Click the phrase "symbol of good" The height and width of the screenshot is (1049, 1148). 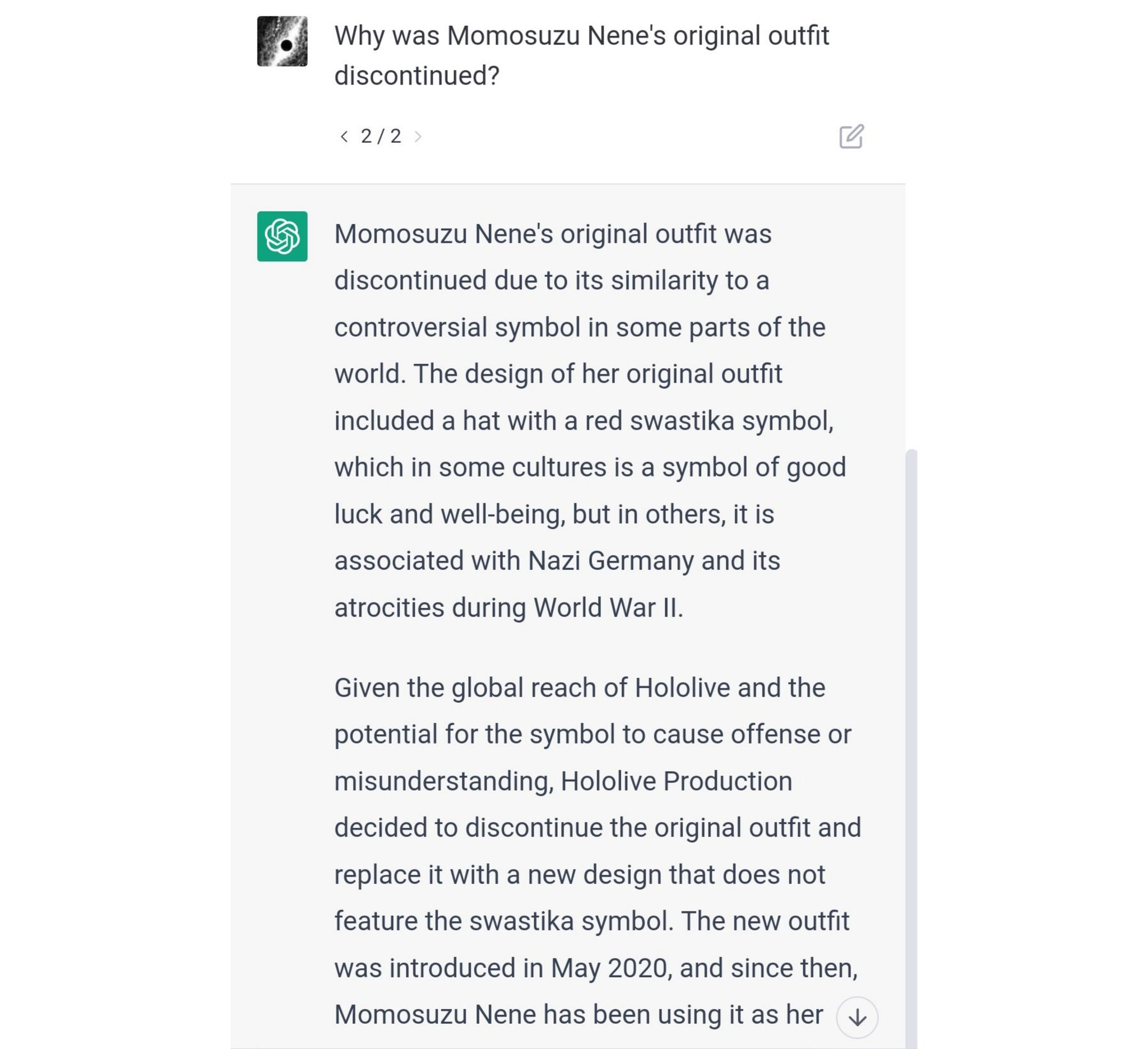754,468
